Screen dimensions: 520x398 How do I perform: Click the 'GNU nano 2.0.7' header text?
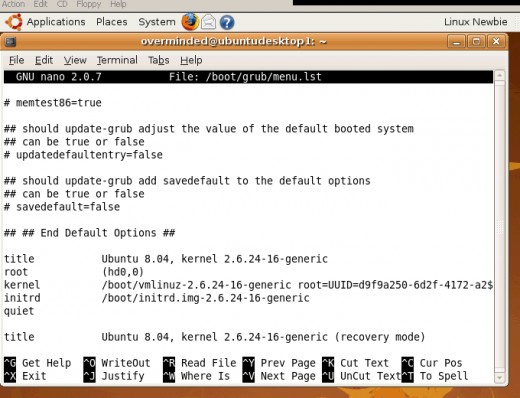click(59, 77)
